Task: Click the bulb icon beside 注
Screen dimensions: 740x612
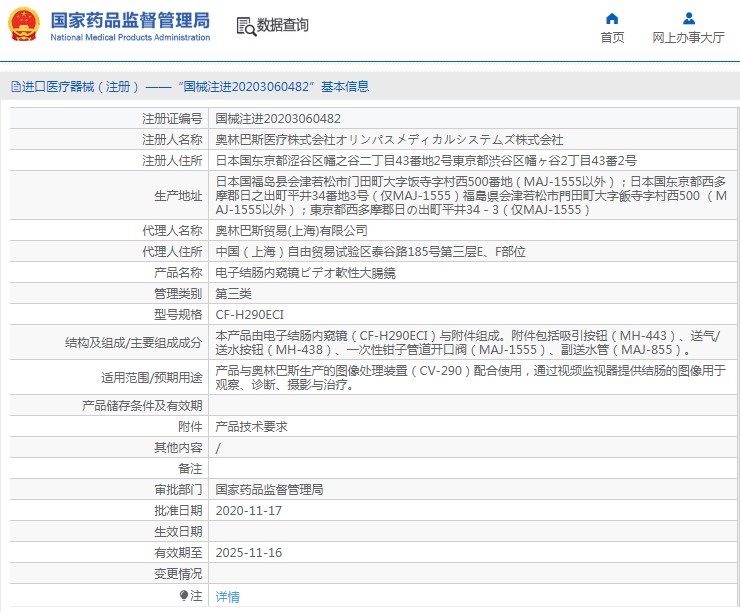Action: [x=184, y=595]
